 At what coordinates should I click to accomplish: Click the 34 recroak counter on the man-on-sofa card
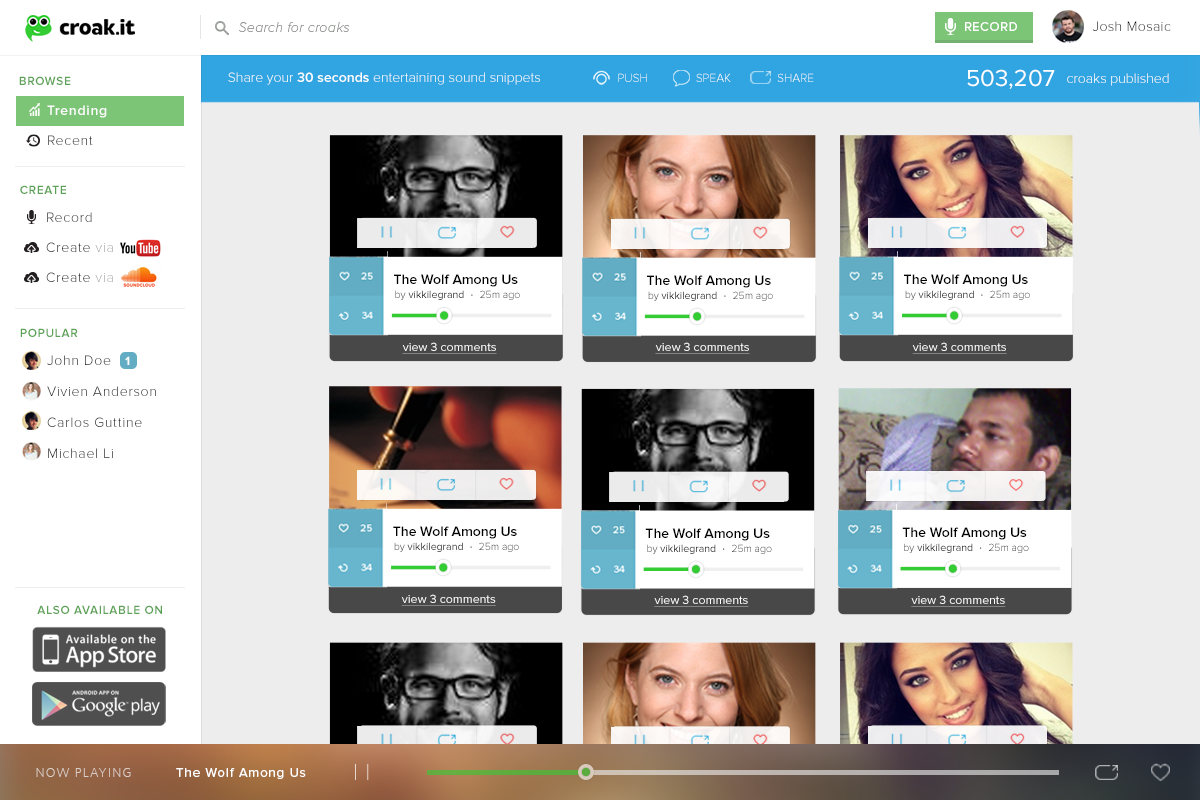865,568
